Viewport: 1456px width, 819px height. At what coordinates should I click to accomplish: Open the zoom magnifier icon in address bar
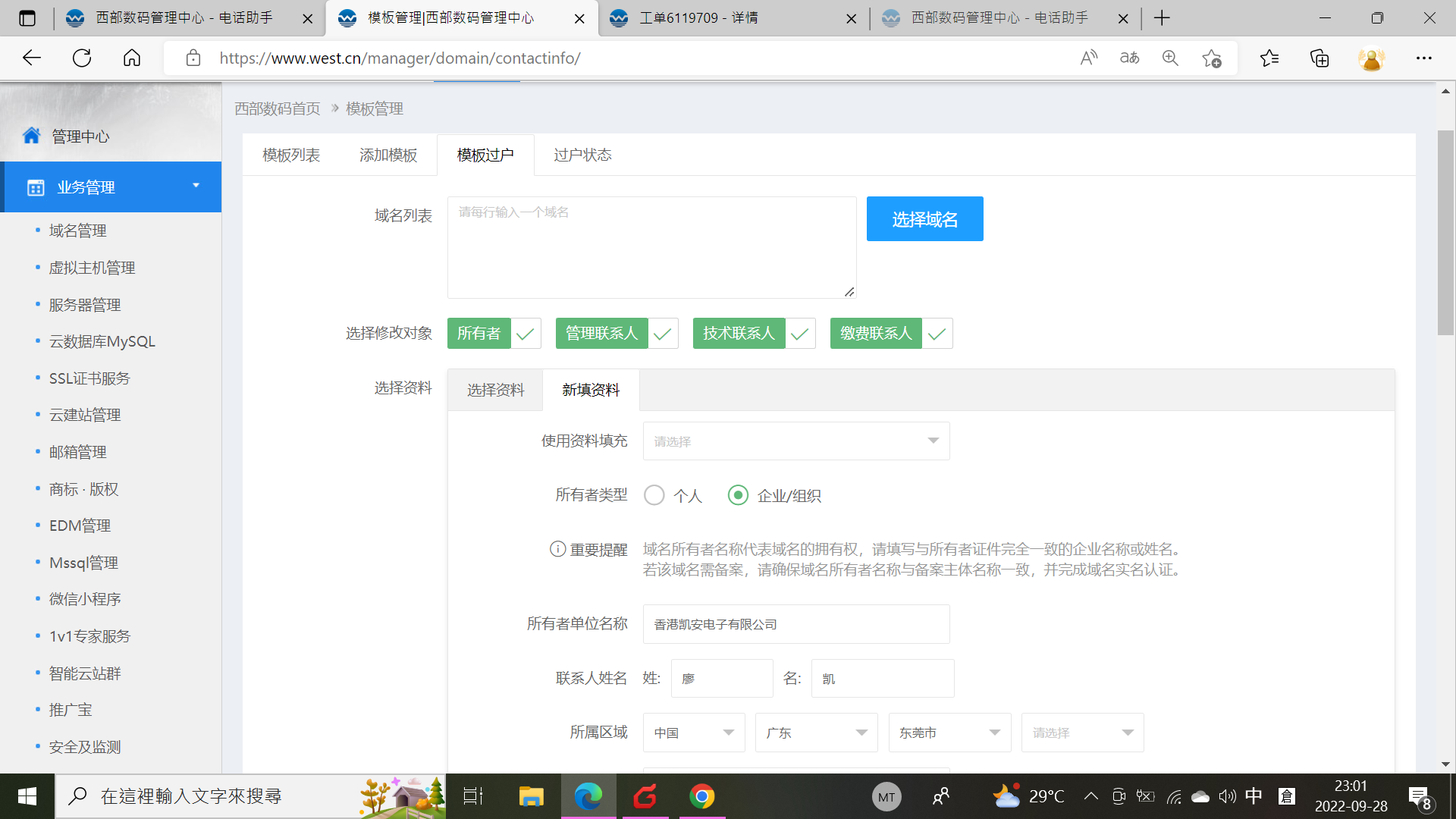click(x=1170, y=58)
